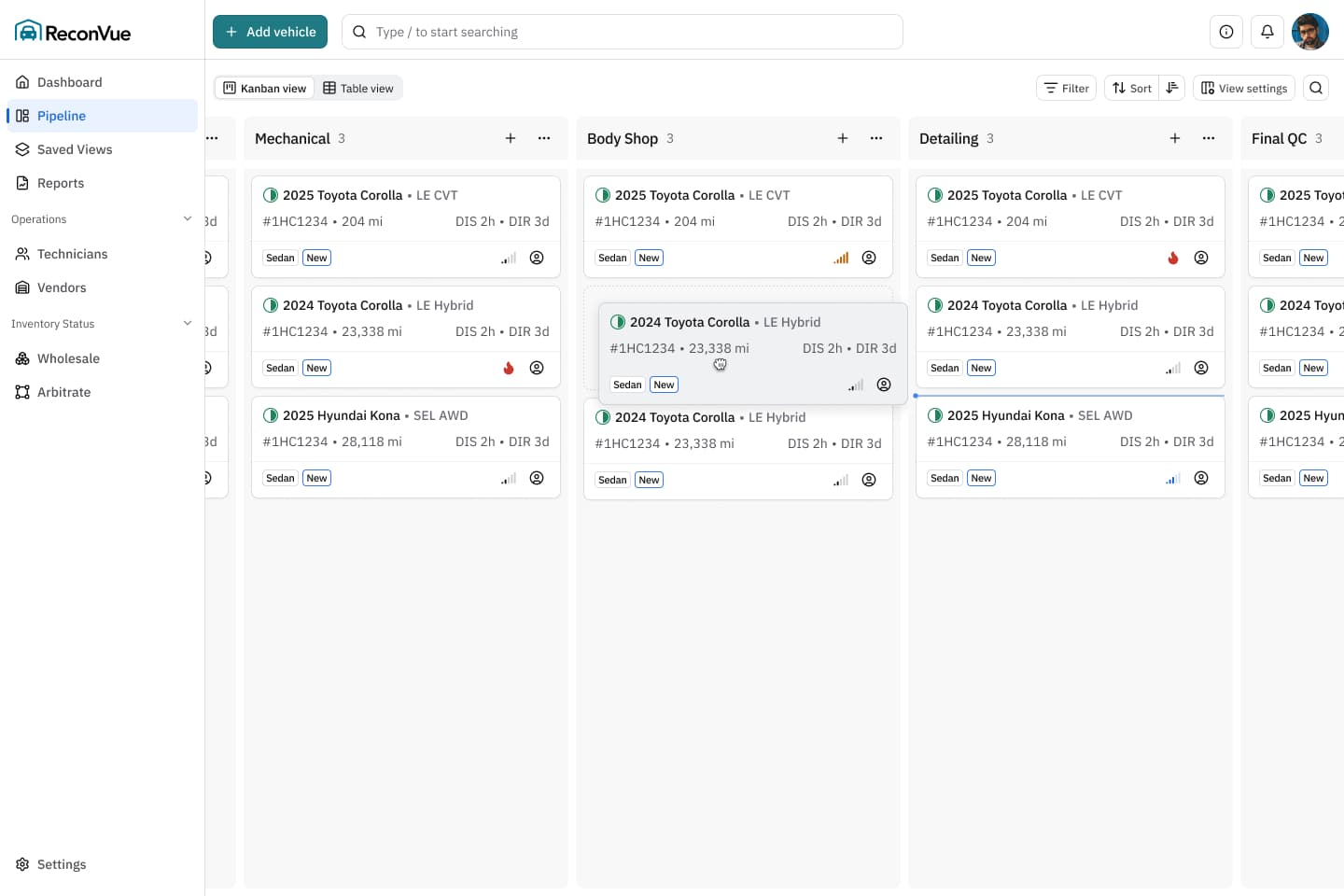Add a vehicle via the plus icon in Detailing column

click(x=1174, y=137)
